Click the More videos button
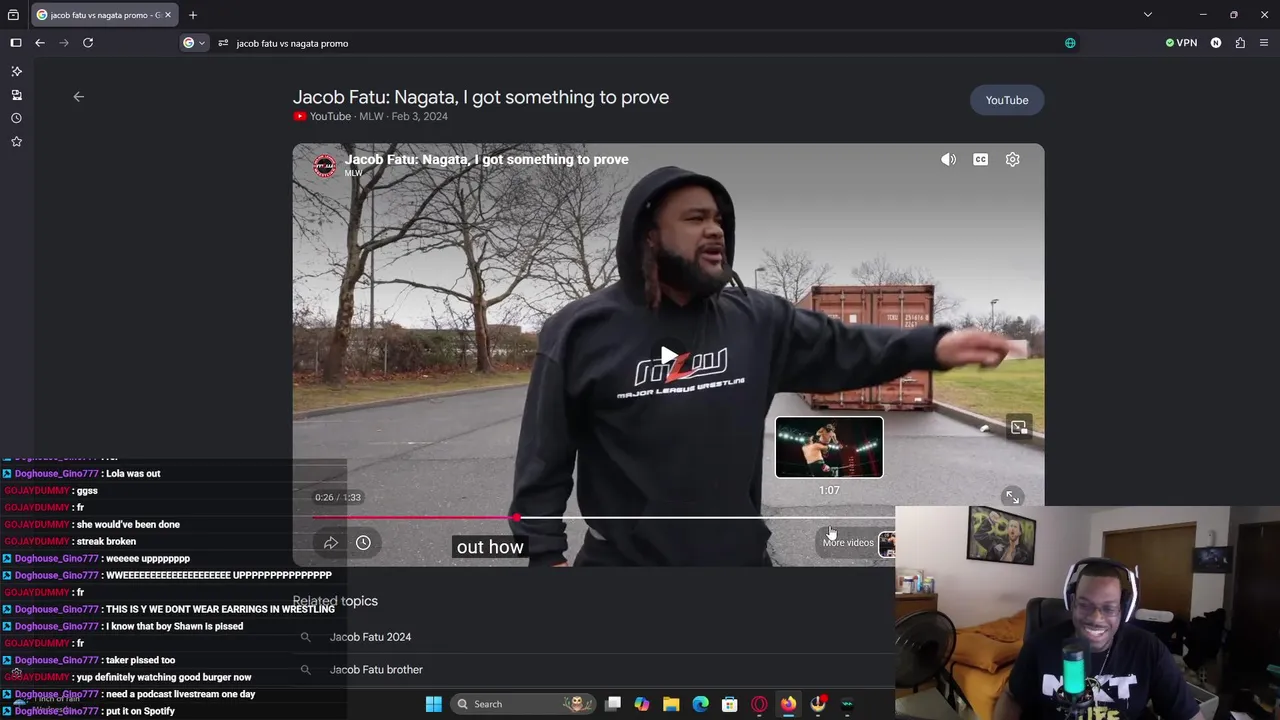Image resolution: width=1280 pixels, height=720 pixels. pos(848,543)
